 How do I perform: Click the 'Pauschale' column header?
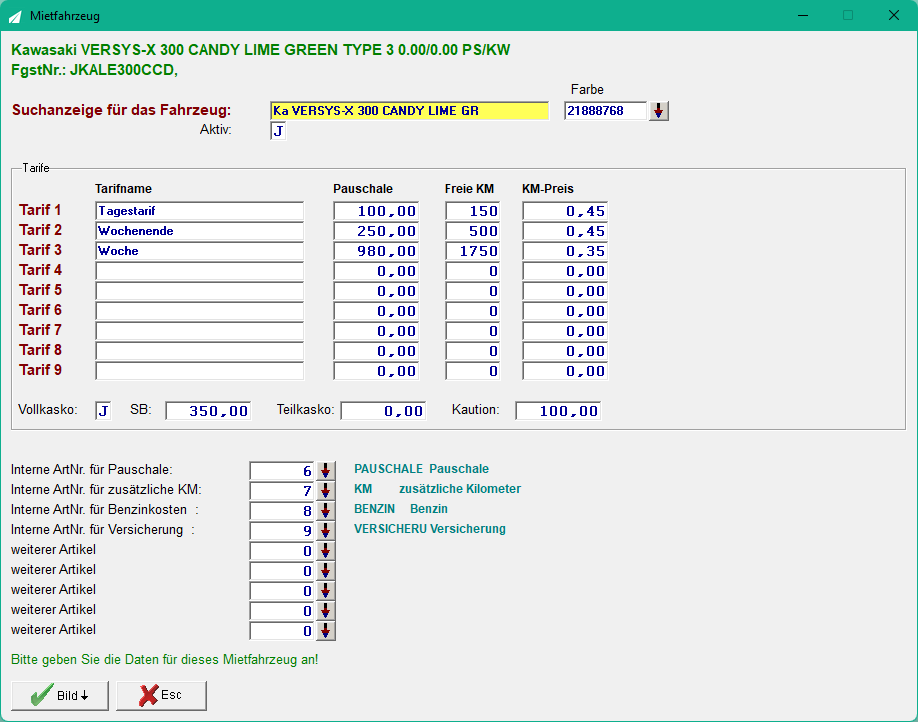[363, 189]
